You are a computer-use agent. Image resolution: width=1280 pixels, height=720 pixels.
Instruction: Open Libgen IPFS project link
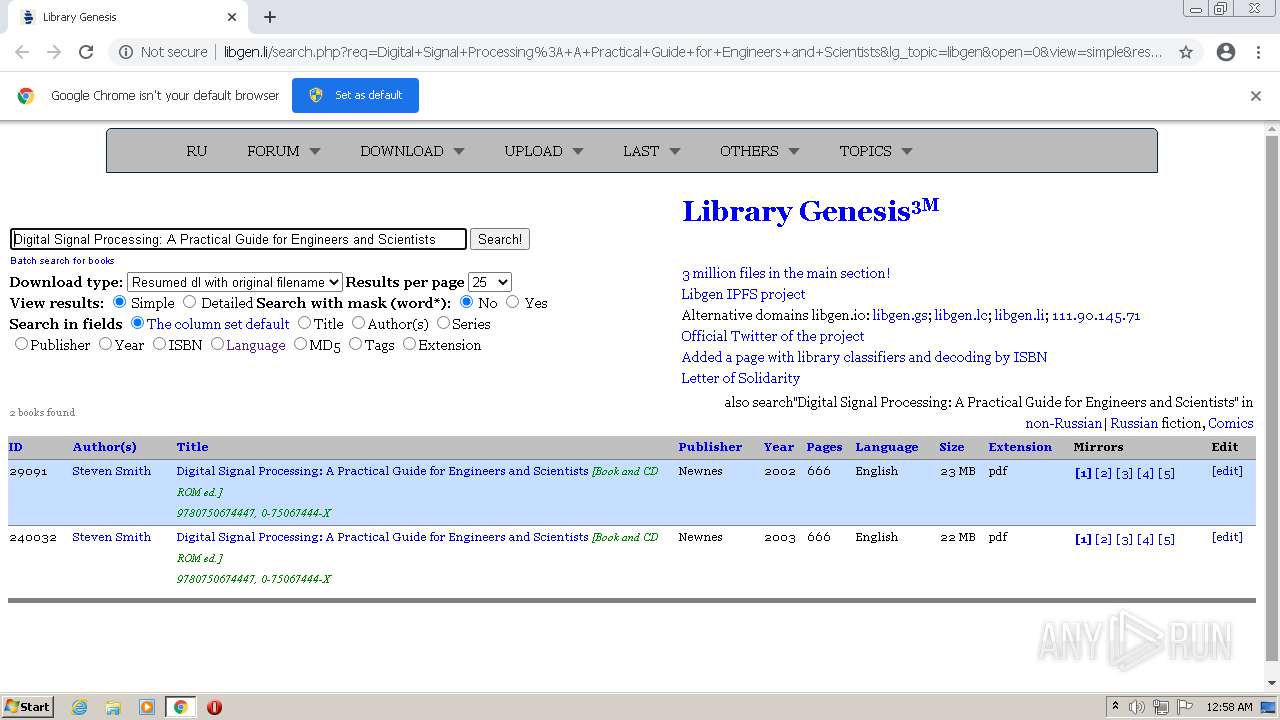pyautogui.click(x=743, y=294)
